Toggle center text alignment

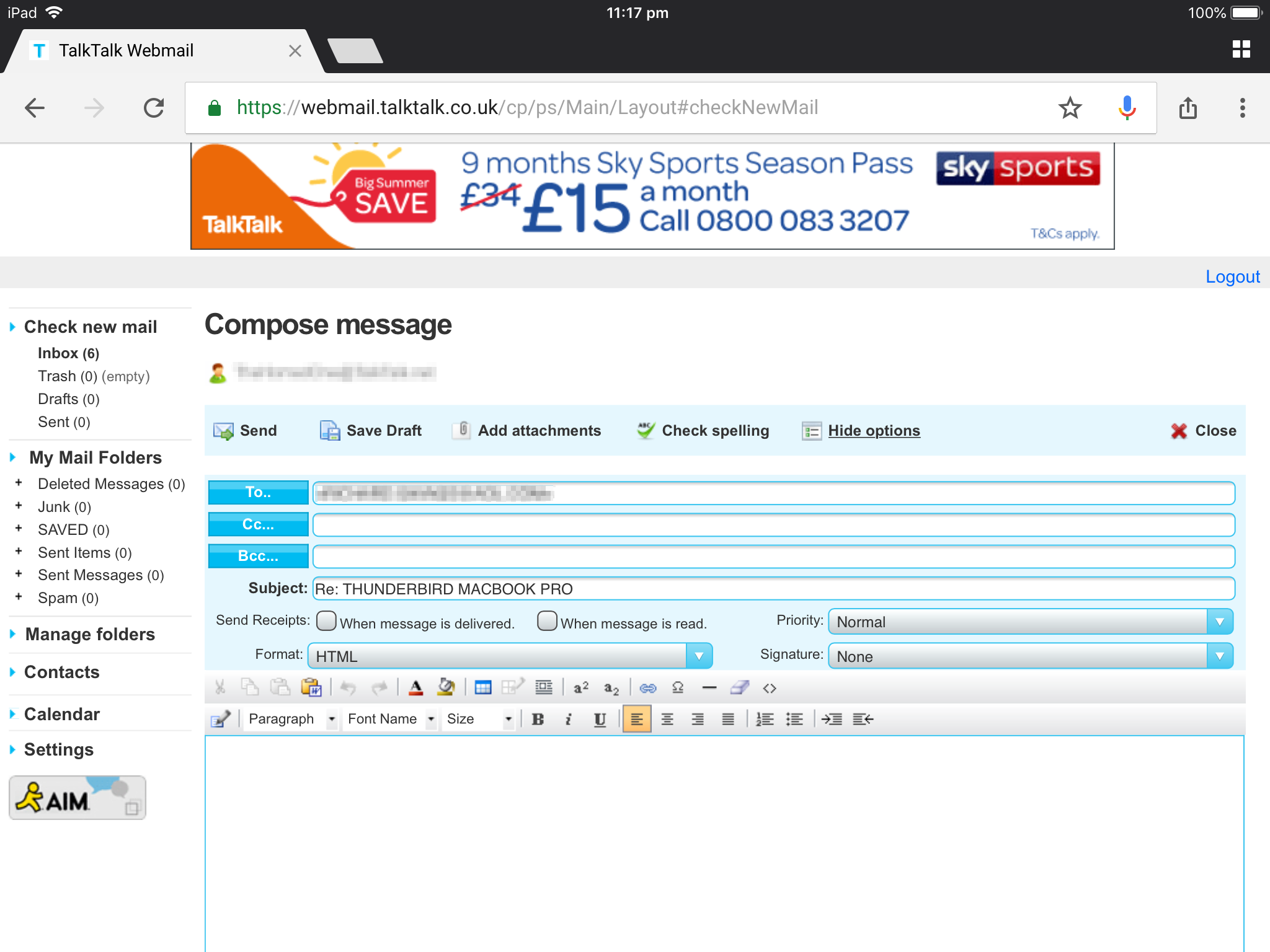(x=667, y=719)
